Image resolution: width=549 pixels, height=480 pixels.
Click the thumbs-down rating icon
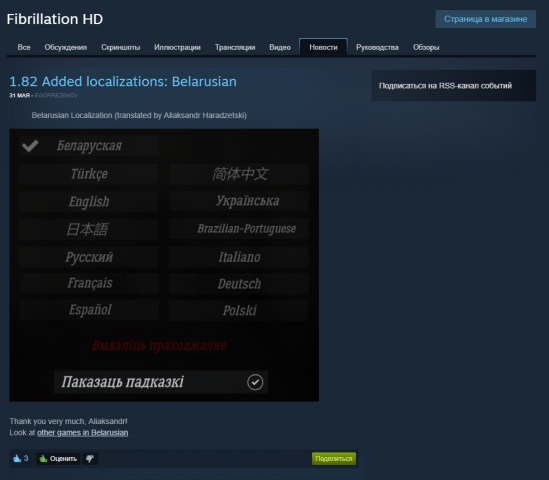(x=90, y=459)
